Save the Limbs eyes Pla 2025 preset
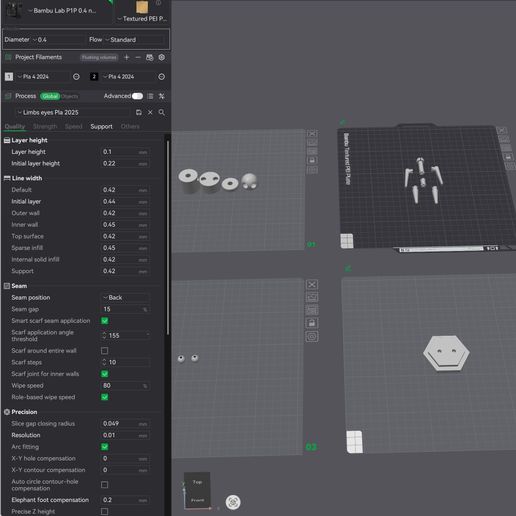The height and width of the screenshot is (516, 516). pyautogui.click(x=139, y=112)
